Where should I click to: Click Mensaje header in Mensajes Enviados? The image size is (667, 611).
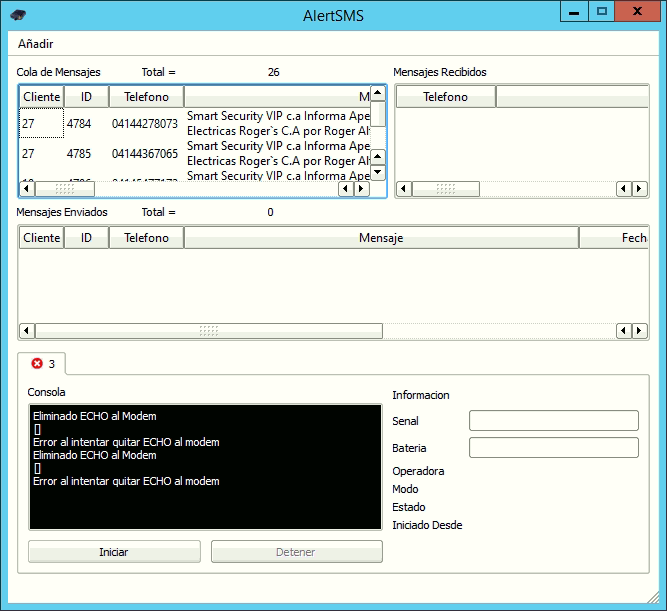pyautogui.click(x=381, y=238)
